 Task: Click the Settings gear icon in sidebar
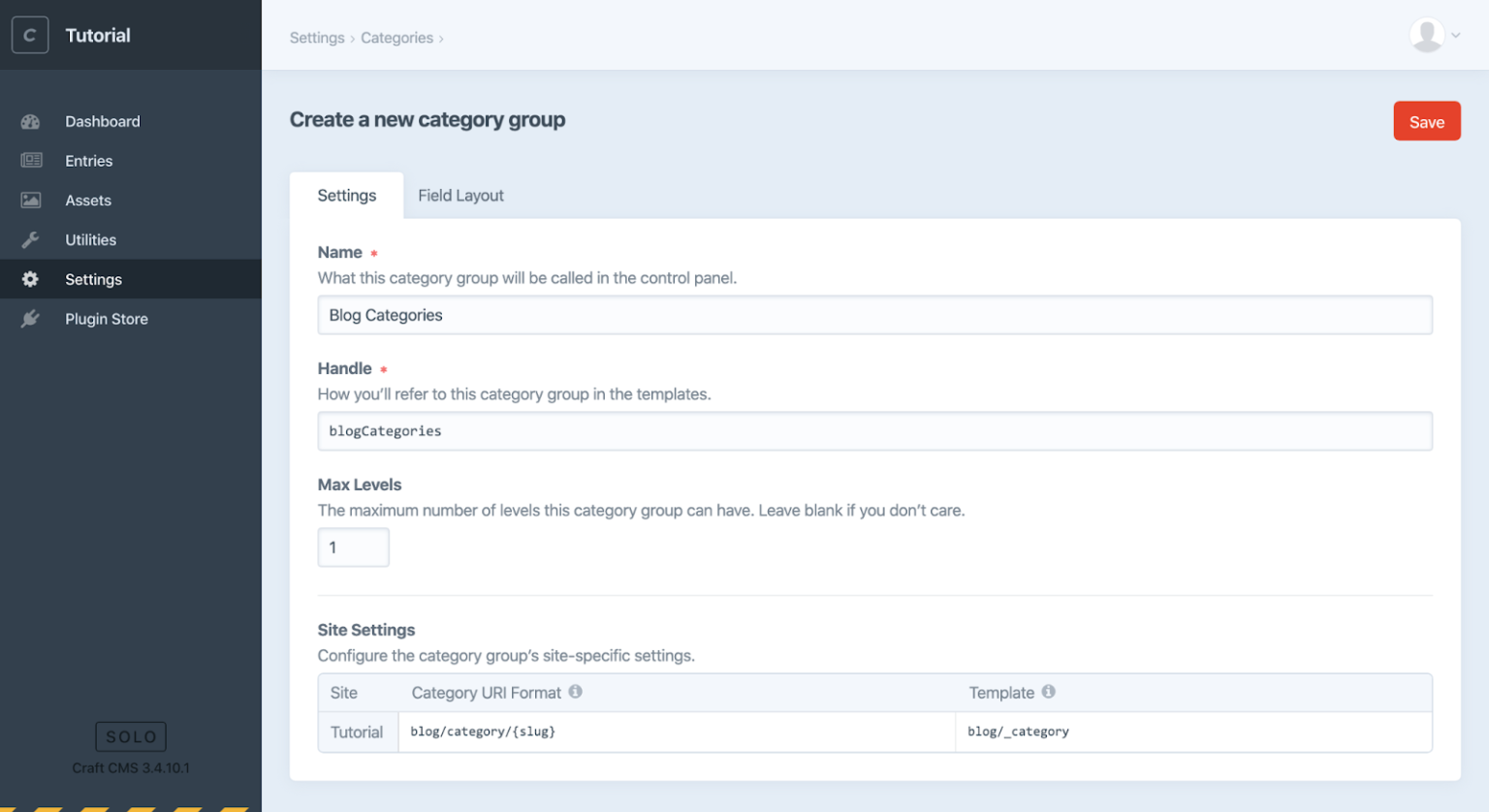pyautogui.click(x=31, y=279)
